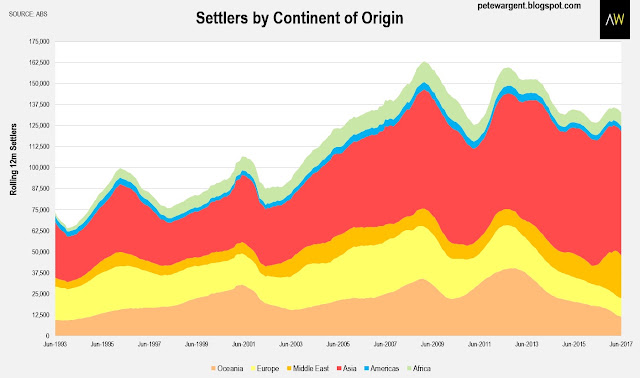
Task: Click the AW logo icon
Action: (x=615, y=19)
